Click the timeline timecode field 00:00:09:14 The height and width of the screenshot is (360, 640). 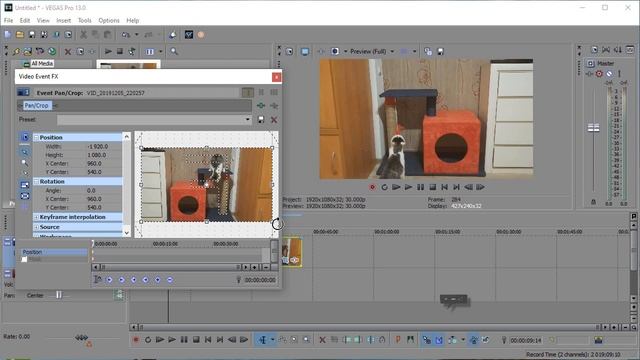tap(526, 340)
